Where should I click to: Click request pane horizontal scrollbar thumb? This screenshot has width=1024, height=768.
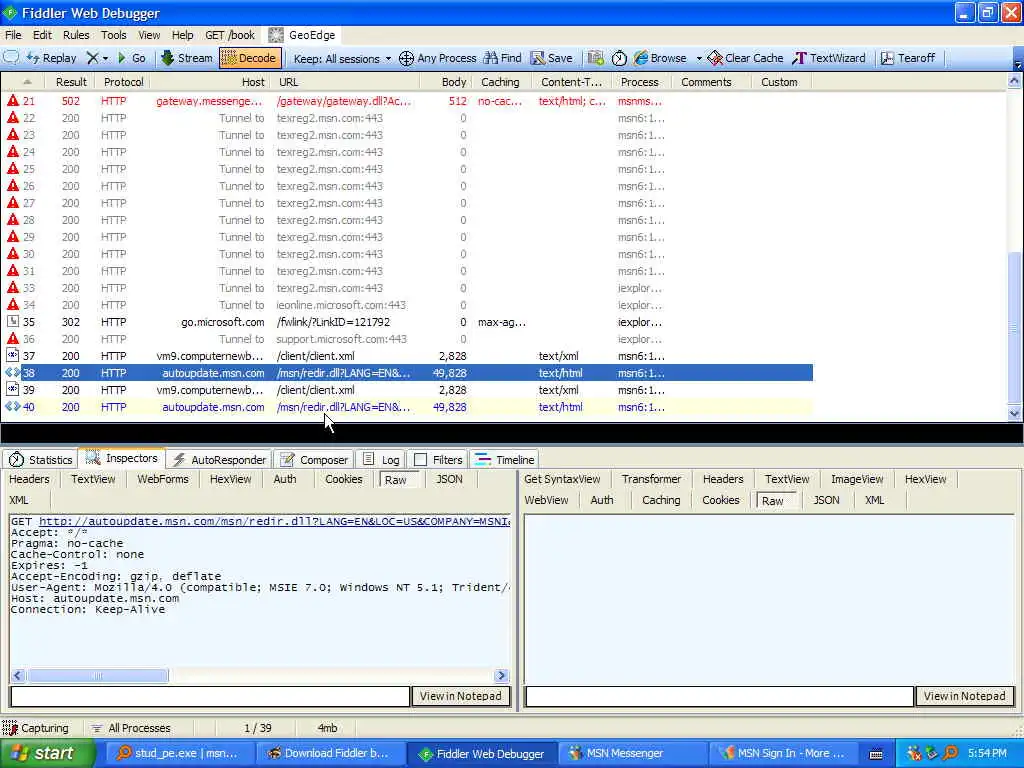coord(97,675)
